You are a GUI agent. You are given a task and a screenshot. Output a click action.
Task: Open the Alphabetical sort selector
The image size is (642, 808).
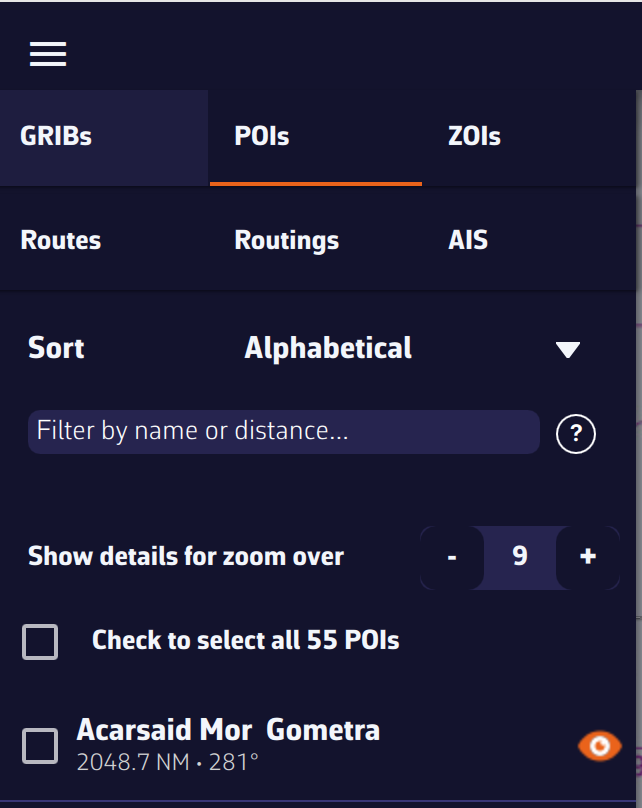tap(328, 348)
